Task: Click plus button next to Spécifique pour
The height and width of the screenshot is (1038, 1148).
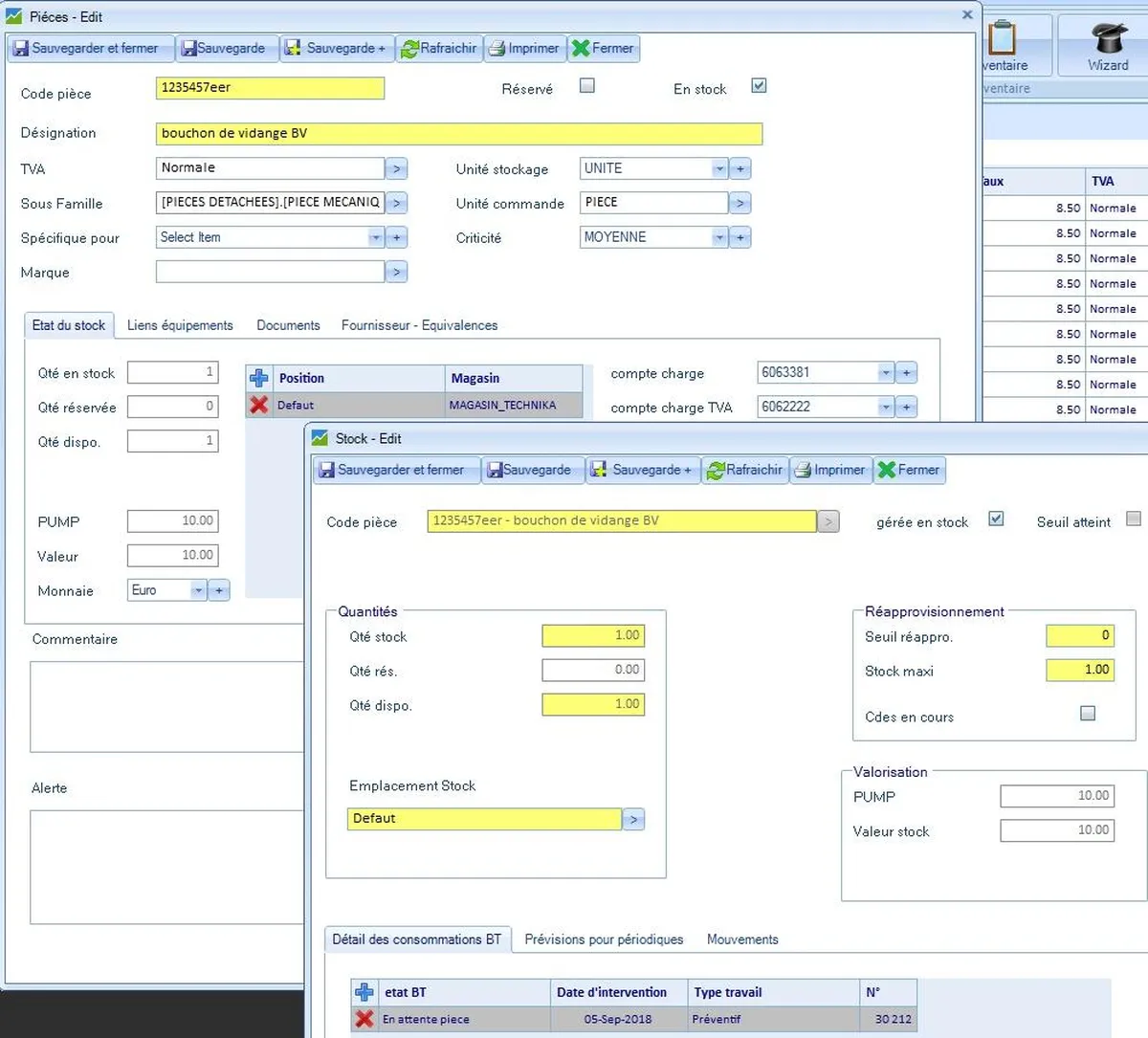Action: pos(397,237)
